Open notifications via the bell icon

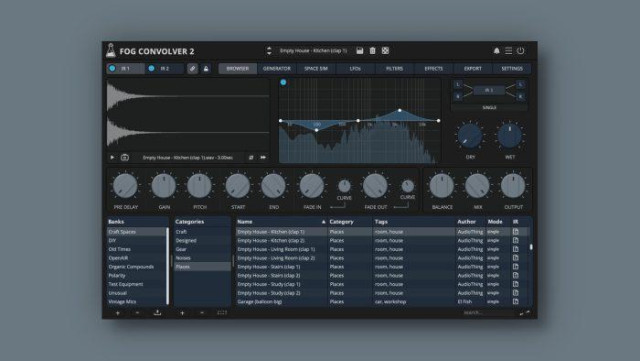coord(496,51)
